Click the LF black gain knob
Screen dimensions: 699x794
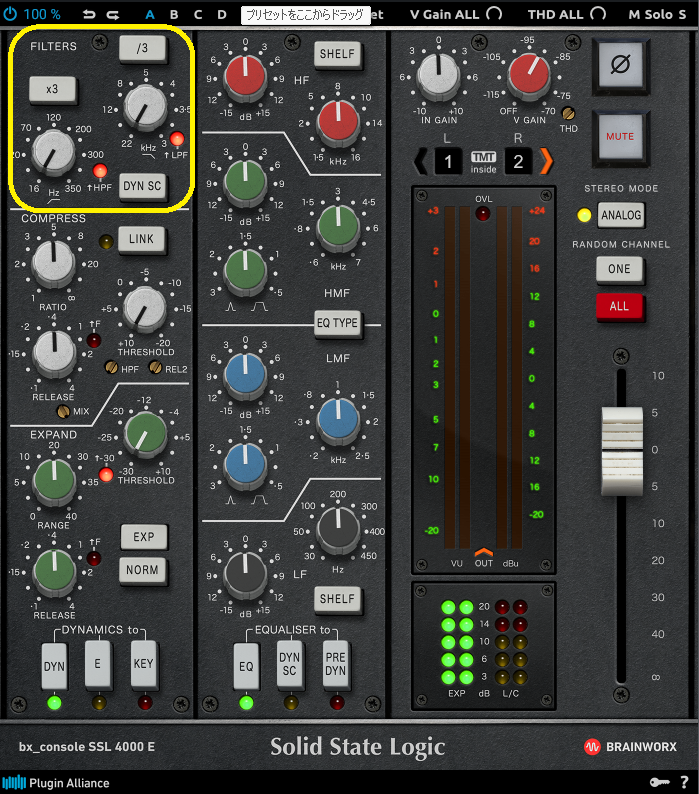pyautogui.click(x=245, y=574)
